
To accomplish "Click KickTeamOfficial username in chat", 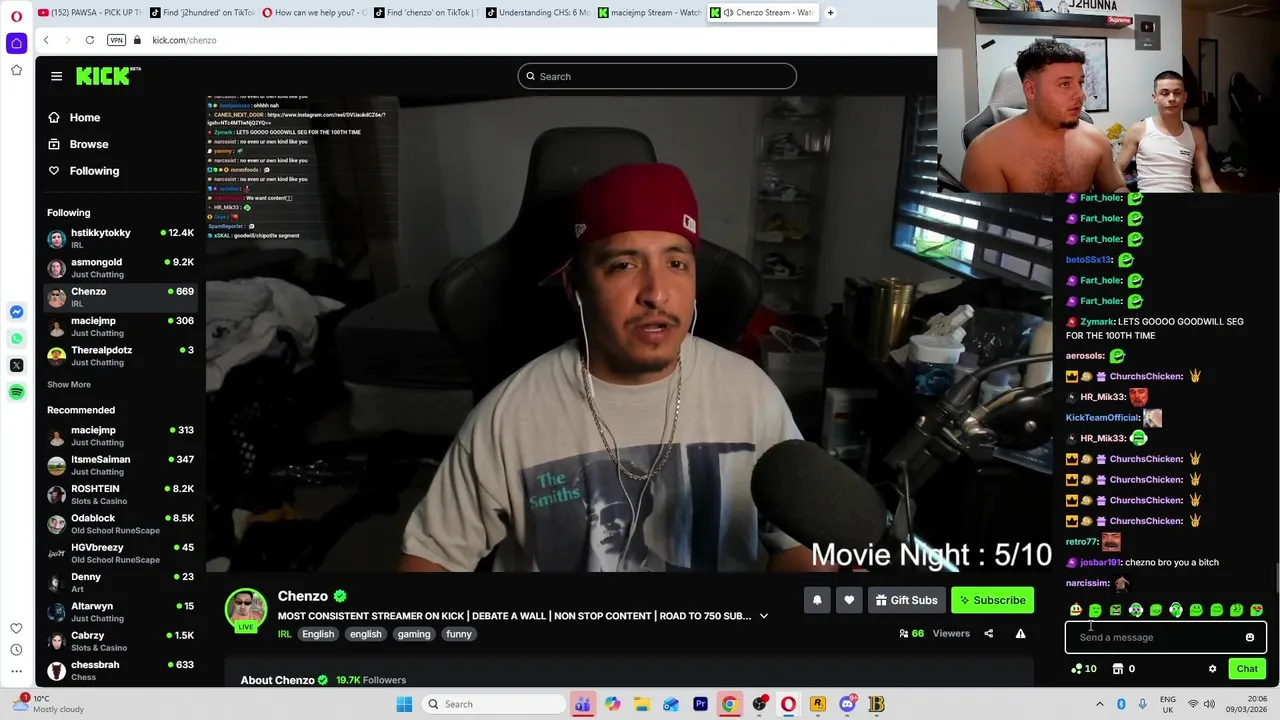I will tap(1102, 418).
